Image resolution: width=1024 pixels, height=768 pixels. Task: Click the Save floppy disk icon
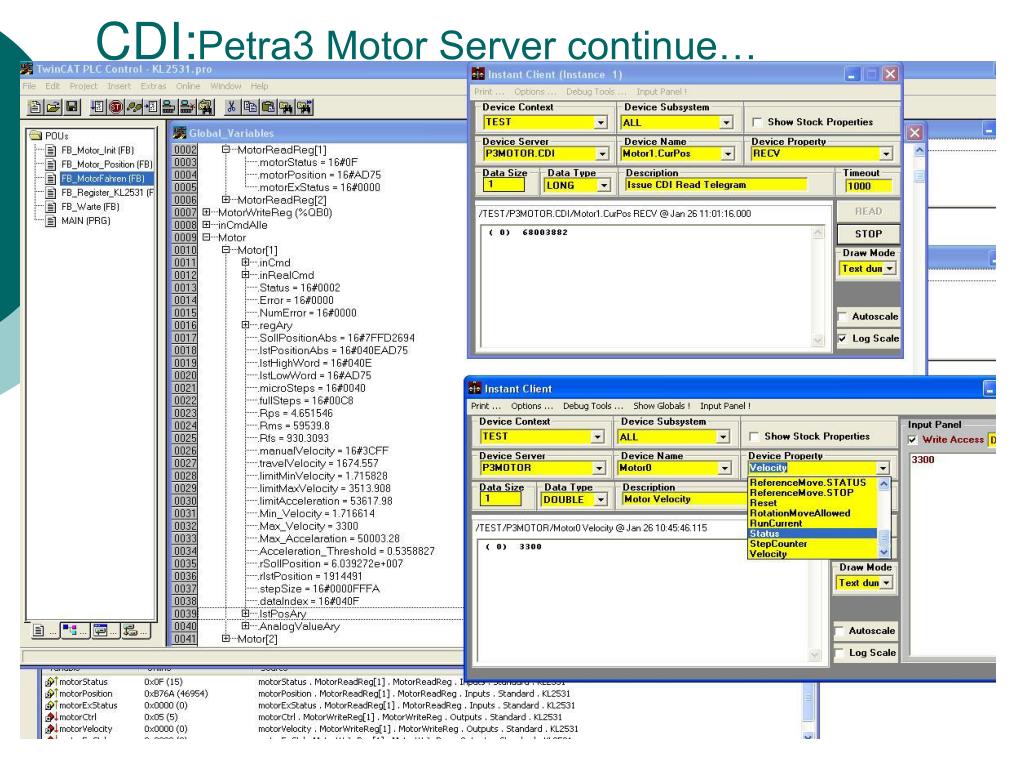coord(72,106)
